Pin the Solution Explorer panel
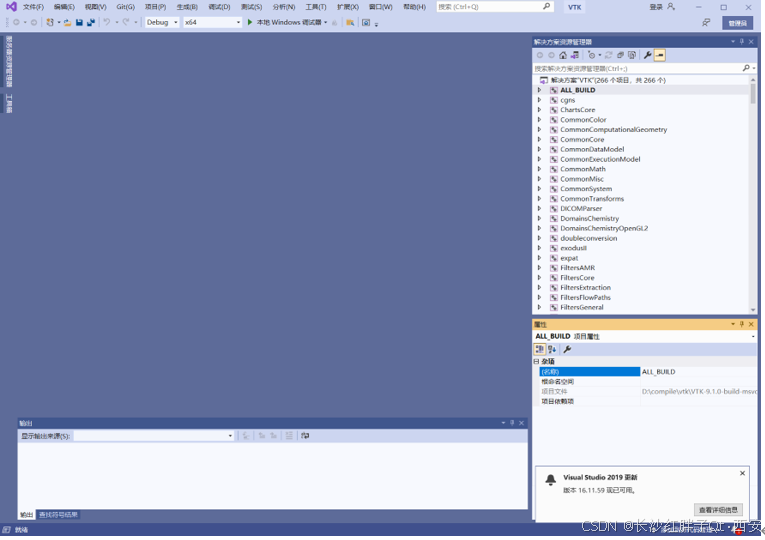The width and height of the screenshot is (765, 540). [x=742, y=41]
